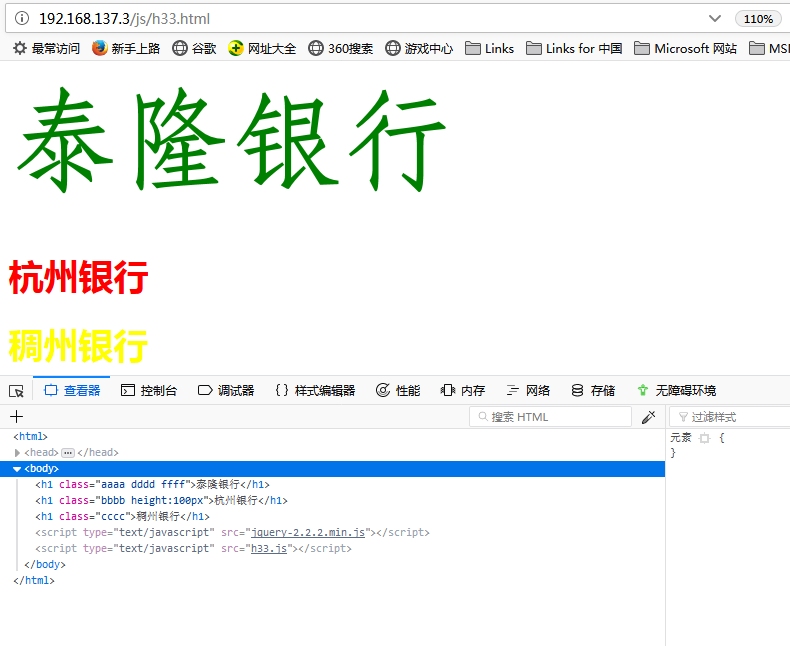Select the opening html tag node
790x646 pixels.
tap(30, 436)
